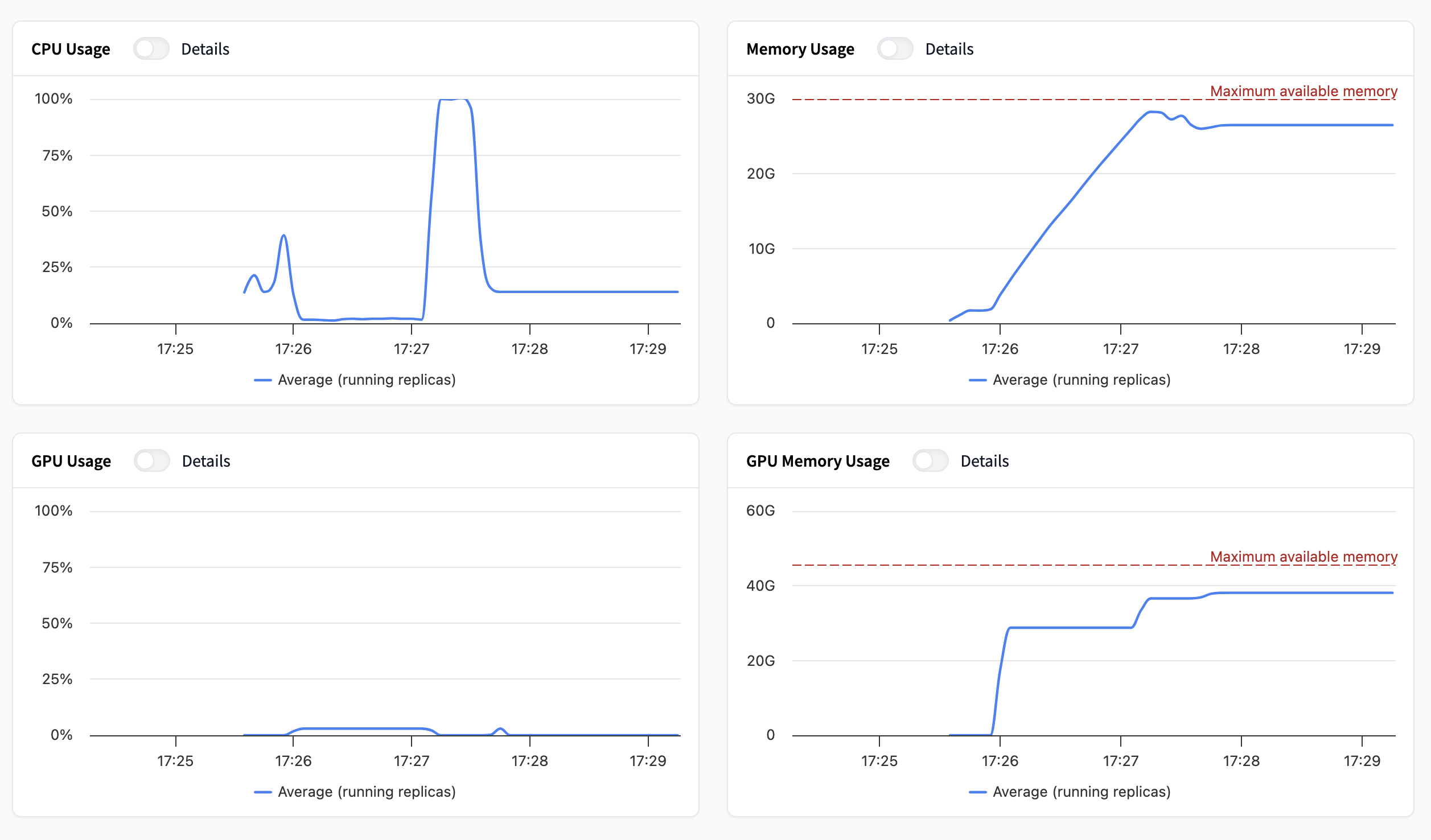The height and width of the screenshot is (840, 1431).
Task: Click the GPU Usage chart legend entry
Action: click(x=367, y=792)
